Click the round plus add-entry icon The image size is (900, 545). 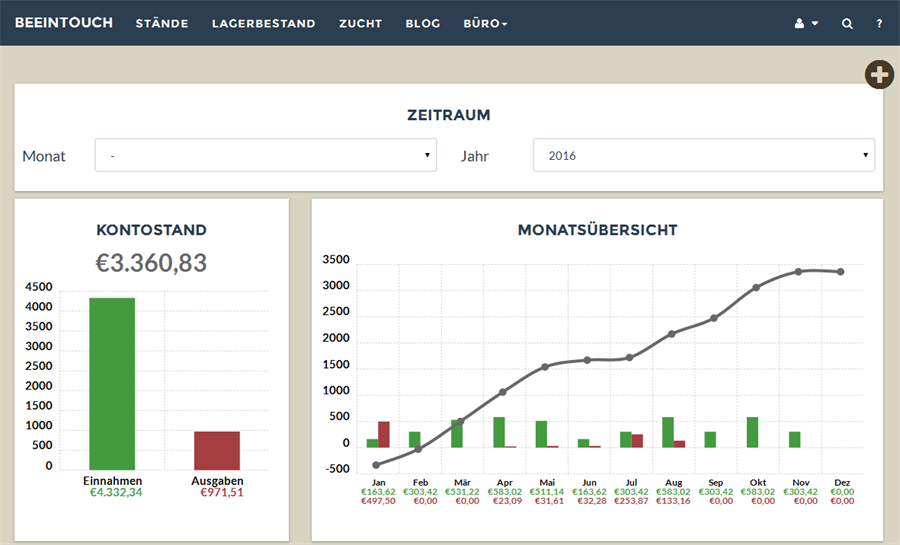[x=879, y=75]
